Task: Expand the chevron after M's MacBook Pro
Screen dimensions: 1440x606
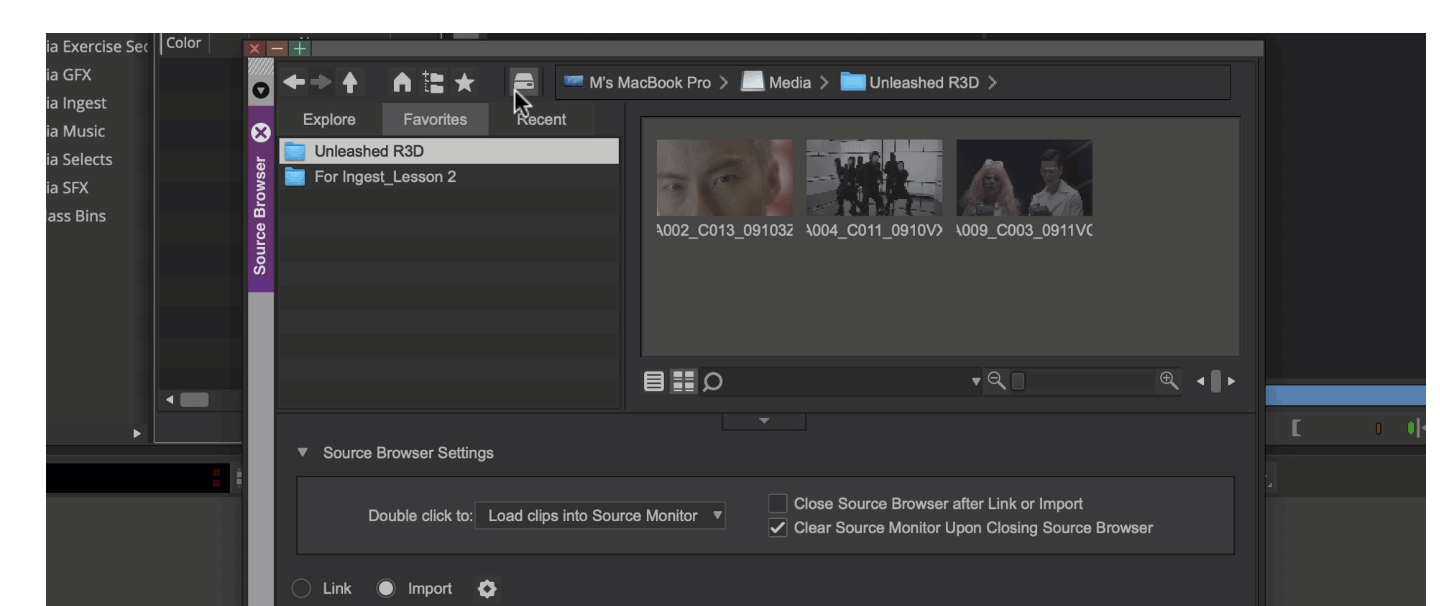Action: tap(723, 83)
